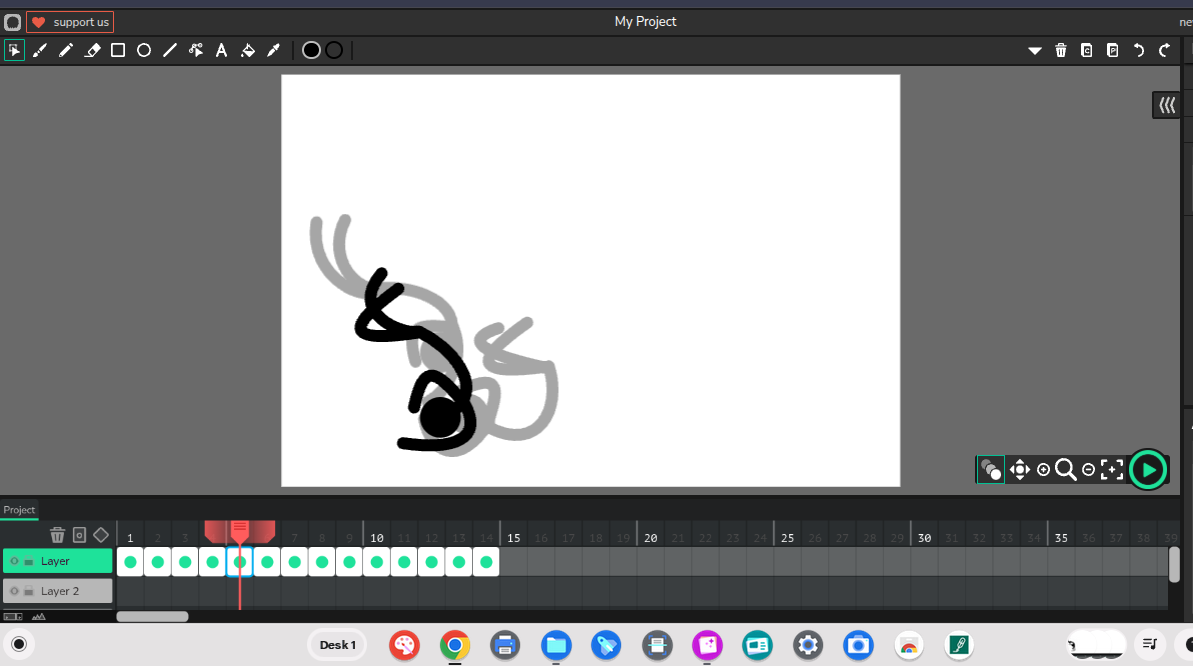Select the Ellipse shape tool
This screenshot has height=666, width=1193.
point(144,50)
